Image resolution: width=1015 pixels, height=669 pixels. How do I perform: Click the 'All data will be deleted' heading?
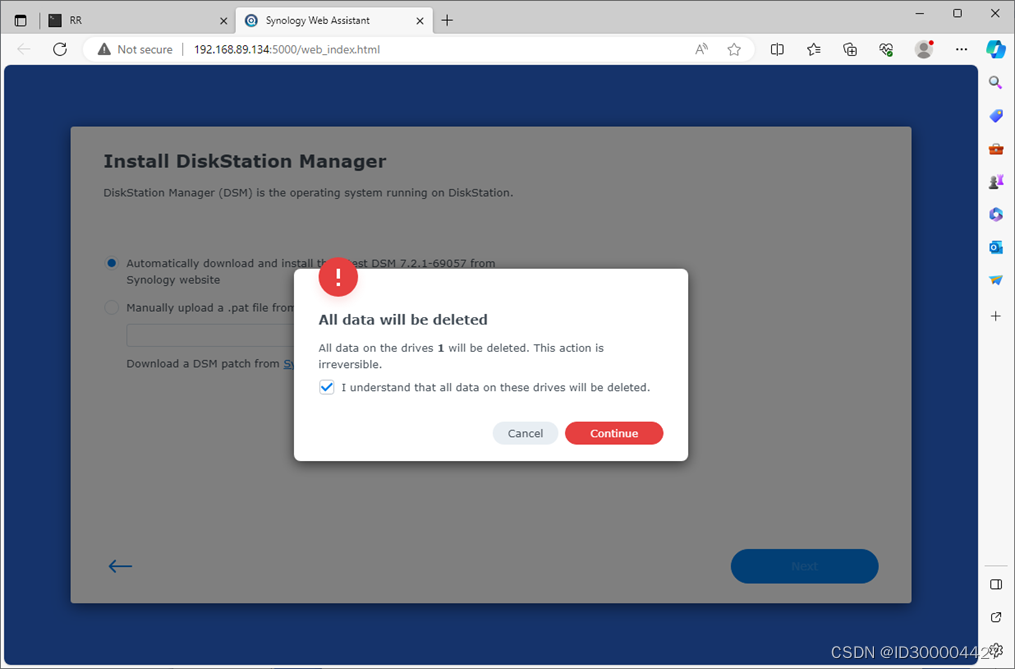click(x=403, y=319)
